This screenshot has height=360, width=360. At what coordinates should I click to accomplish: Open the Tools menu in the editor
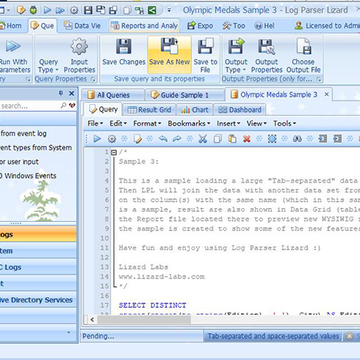[x=284, y=123]
